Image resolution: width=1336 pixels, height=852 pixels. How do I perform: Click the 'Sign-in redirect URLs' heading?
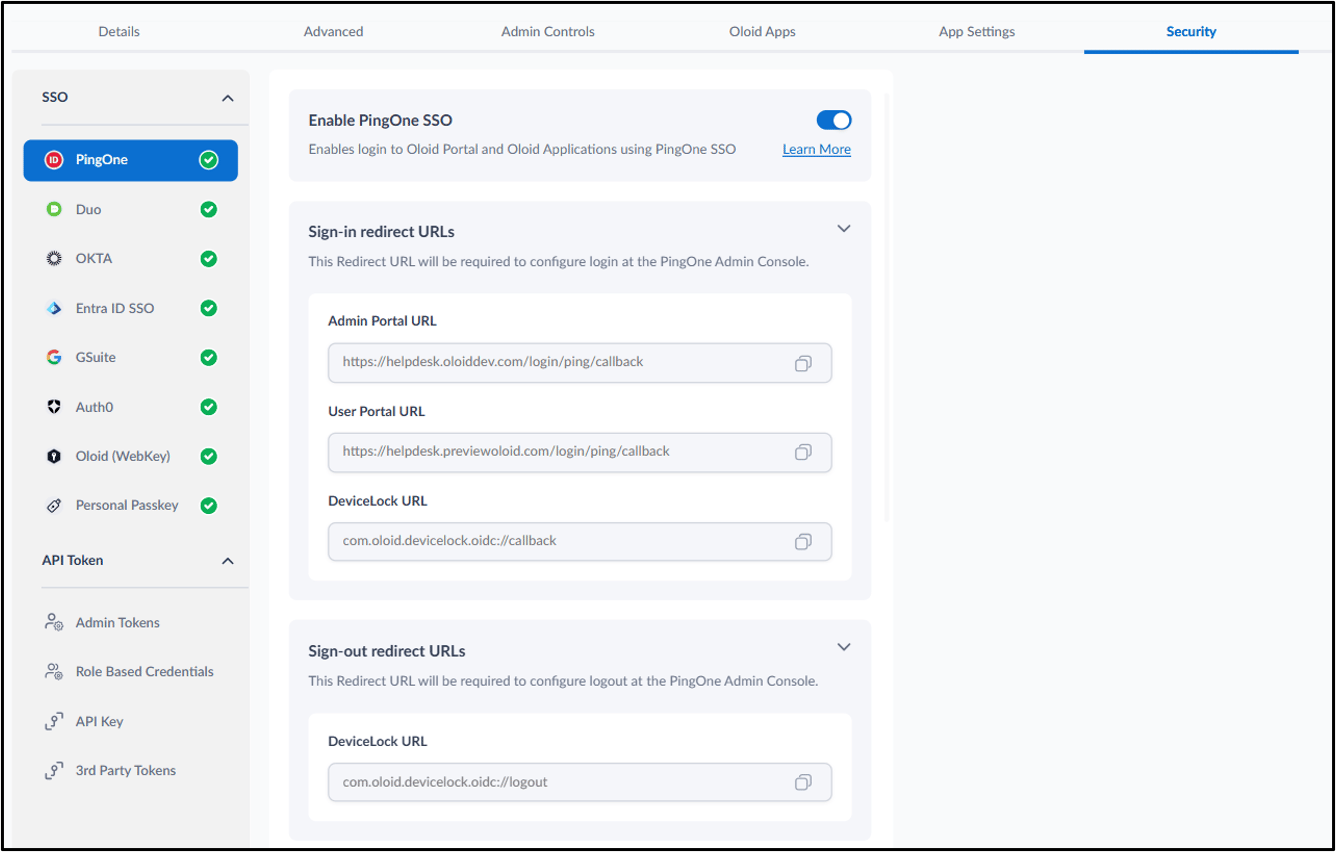point(381,232)
